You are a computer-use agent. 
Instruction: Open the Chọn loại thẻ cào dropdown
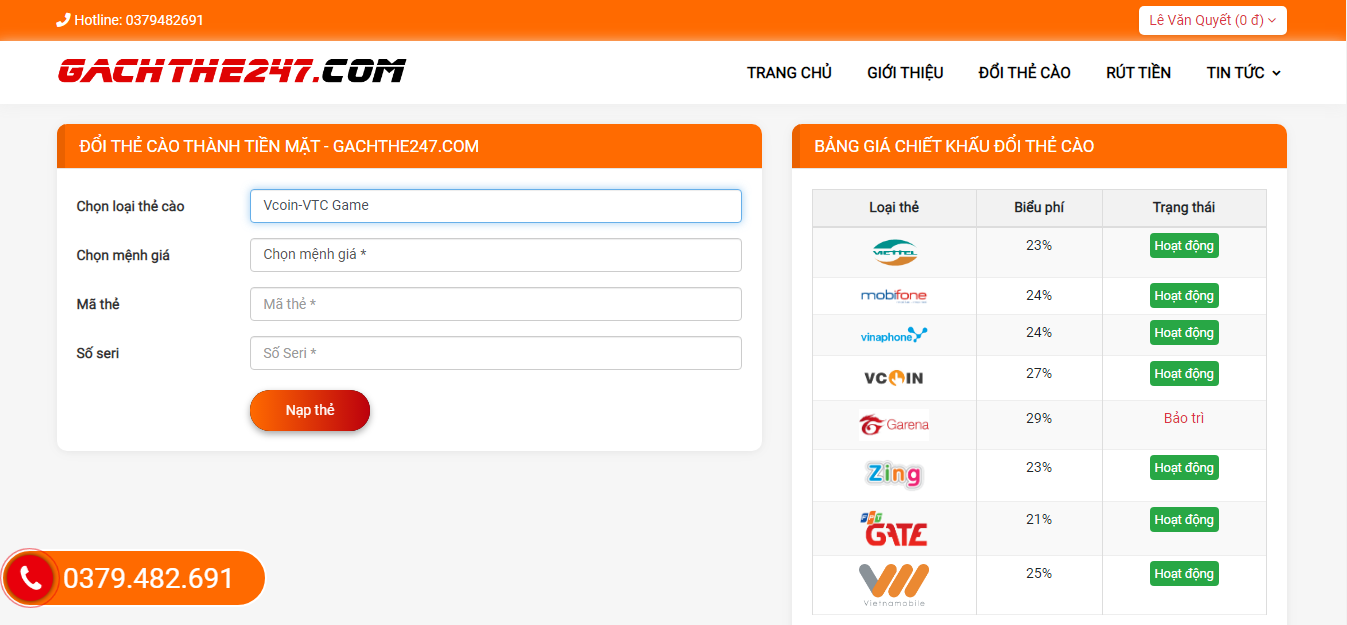pyautogui.click(x=496, y=206)
